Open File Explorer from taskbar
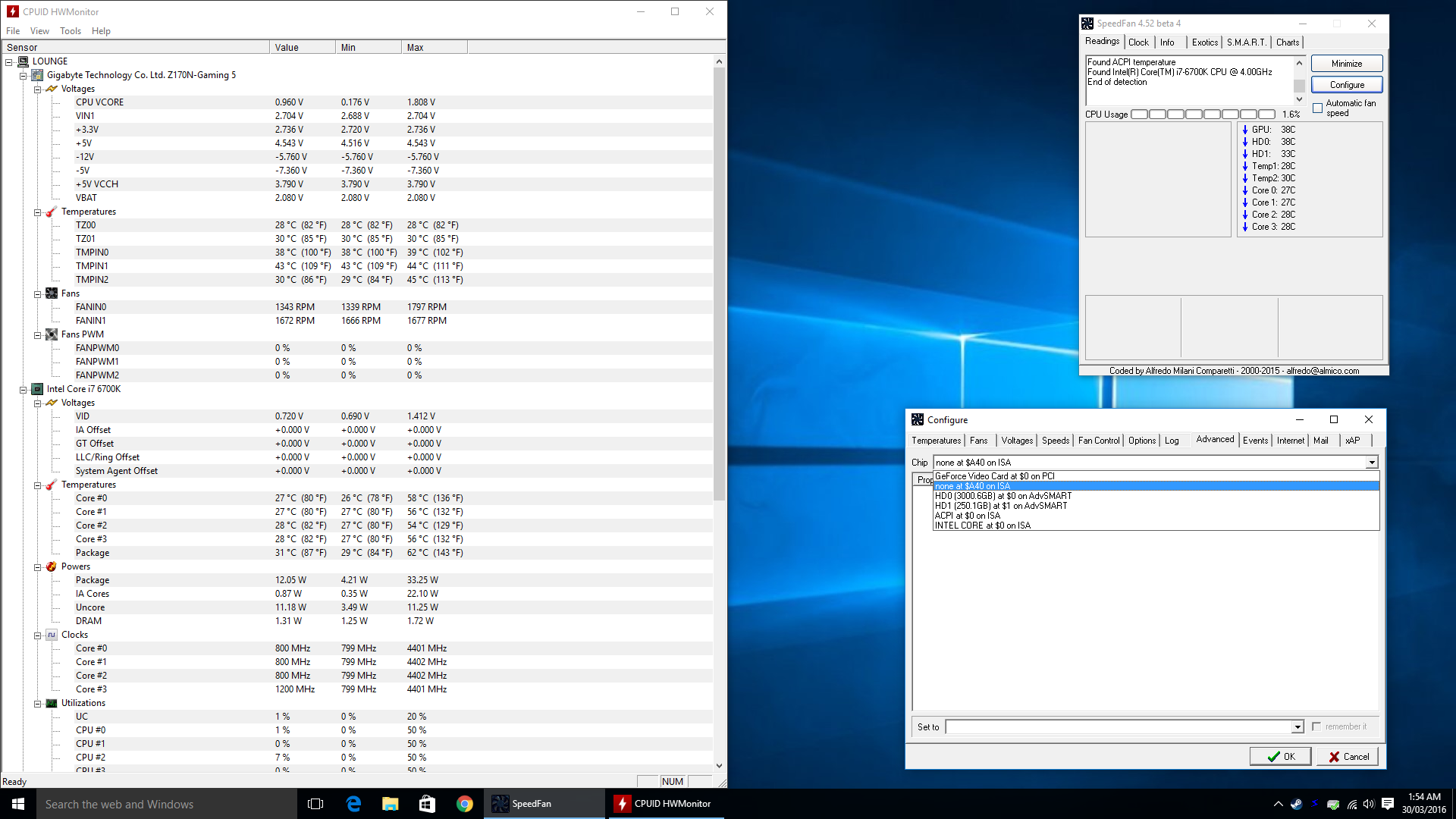 pos(391,804)
